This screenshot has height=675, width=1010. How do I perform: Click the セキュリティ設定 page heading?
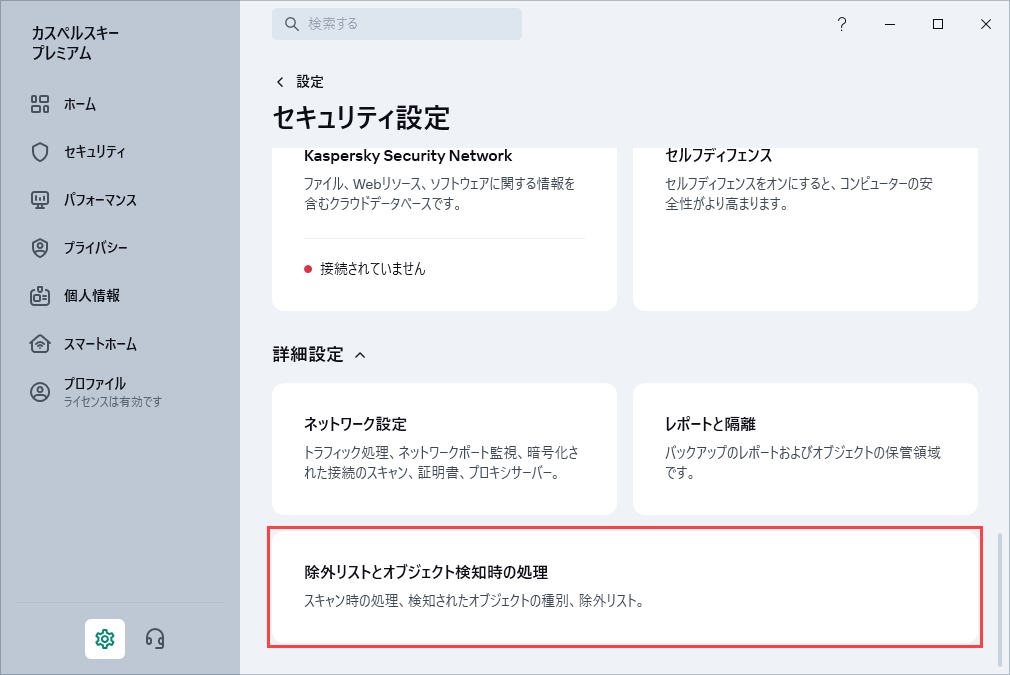(x=361, y=118)
